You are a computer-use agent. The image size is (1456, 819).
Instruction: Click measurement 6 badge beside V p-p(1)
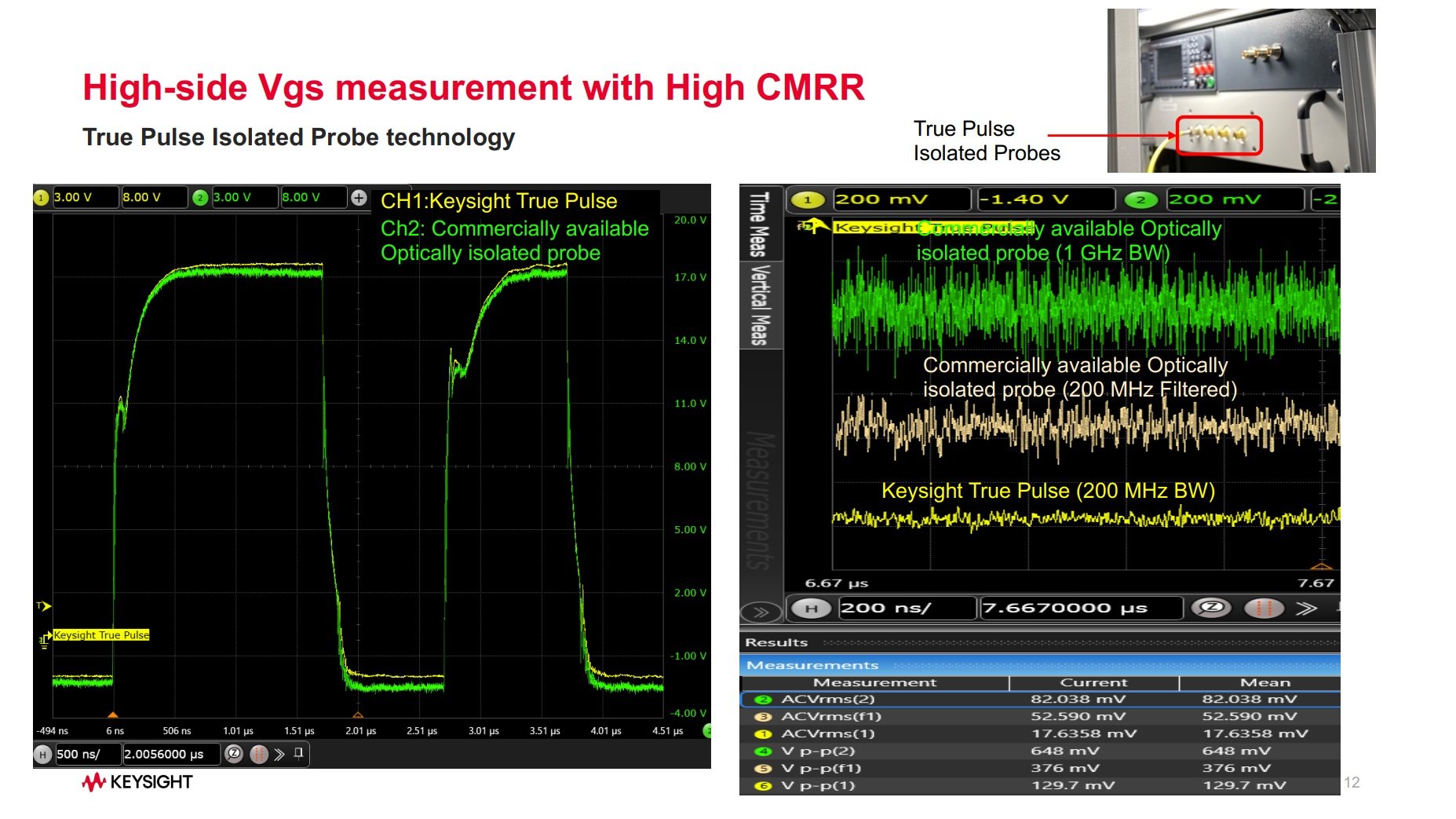tap(762, 786)
